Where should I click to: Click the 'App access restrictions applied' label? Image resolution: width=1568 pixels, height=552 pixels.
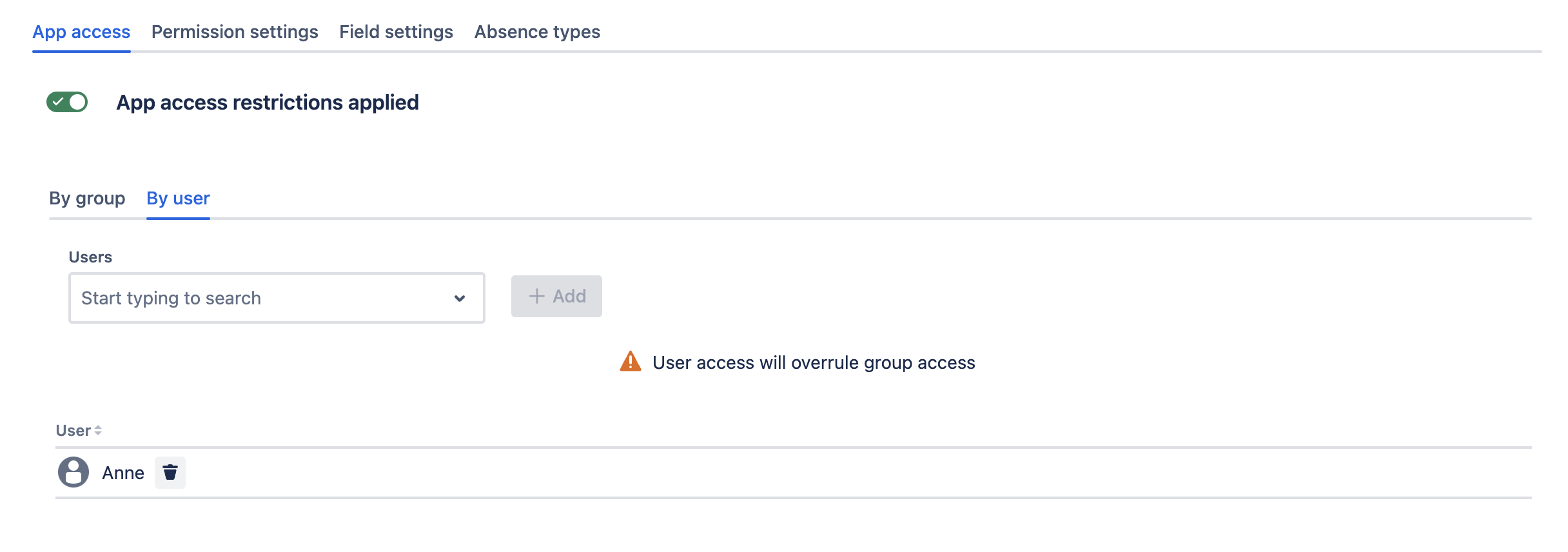point(267,103)
